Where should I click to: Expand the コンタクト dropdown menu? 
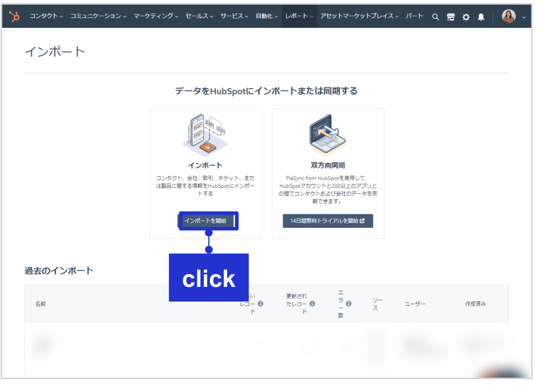click(46, 16)
